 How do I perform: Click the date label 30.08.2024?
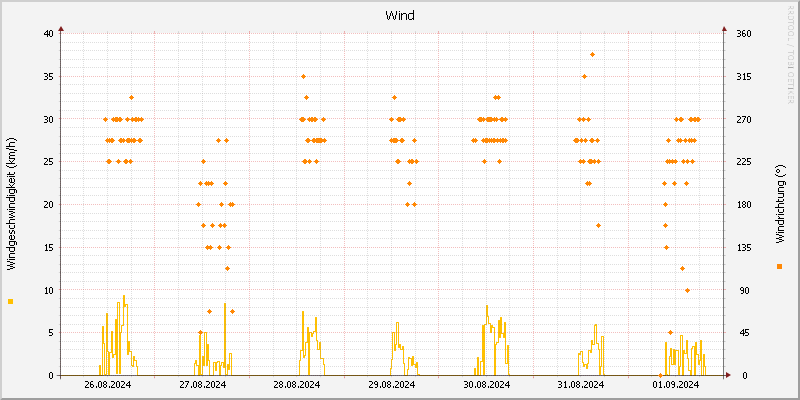point(486,385)
